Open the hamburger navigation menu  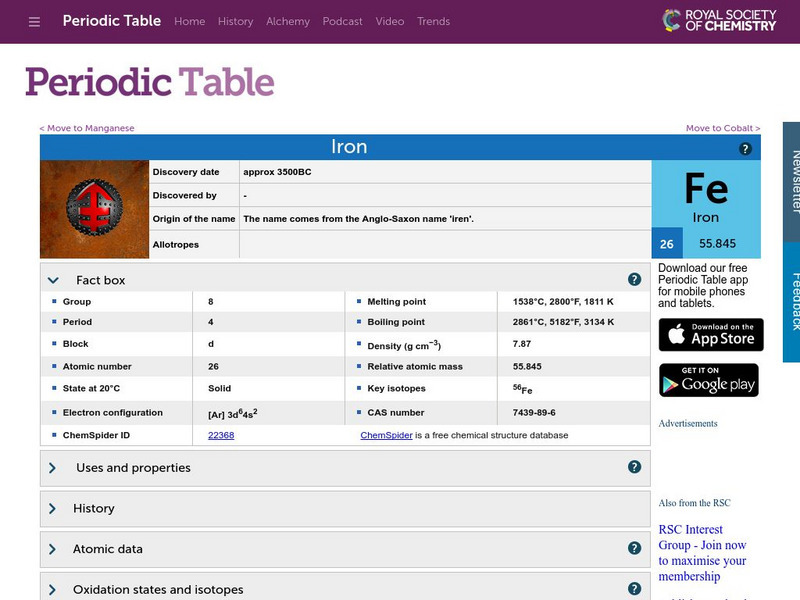[33, 21]
